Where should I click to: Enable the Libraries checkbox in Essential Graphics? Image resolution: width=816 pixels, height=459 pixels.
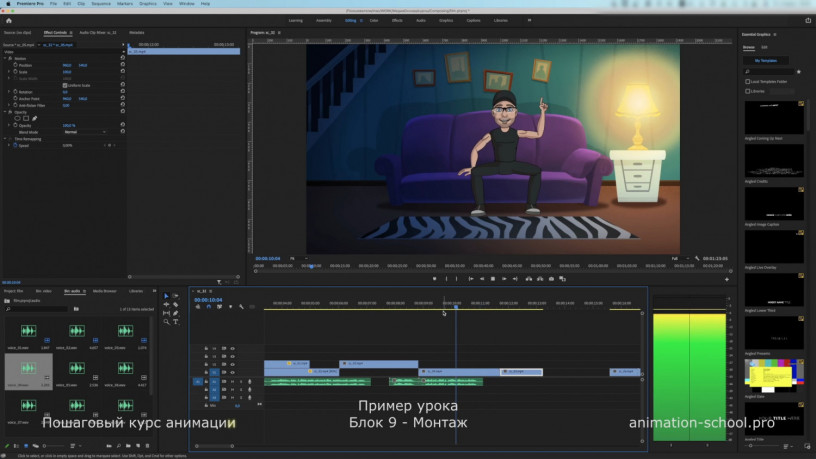[746, 91]
